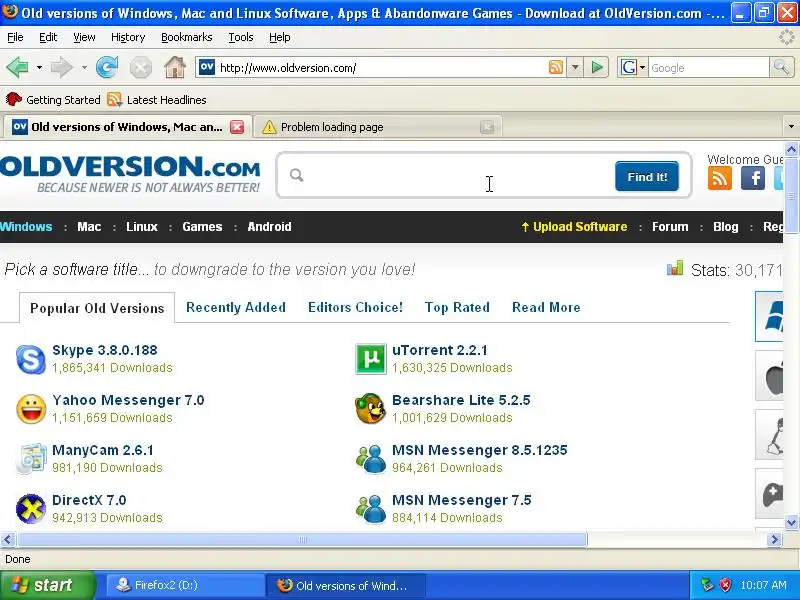Switch to the Editors Choice! tab
The width and height of the screenshot is (800, 600).
356,307
